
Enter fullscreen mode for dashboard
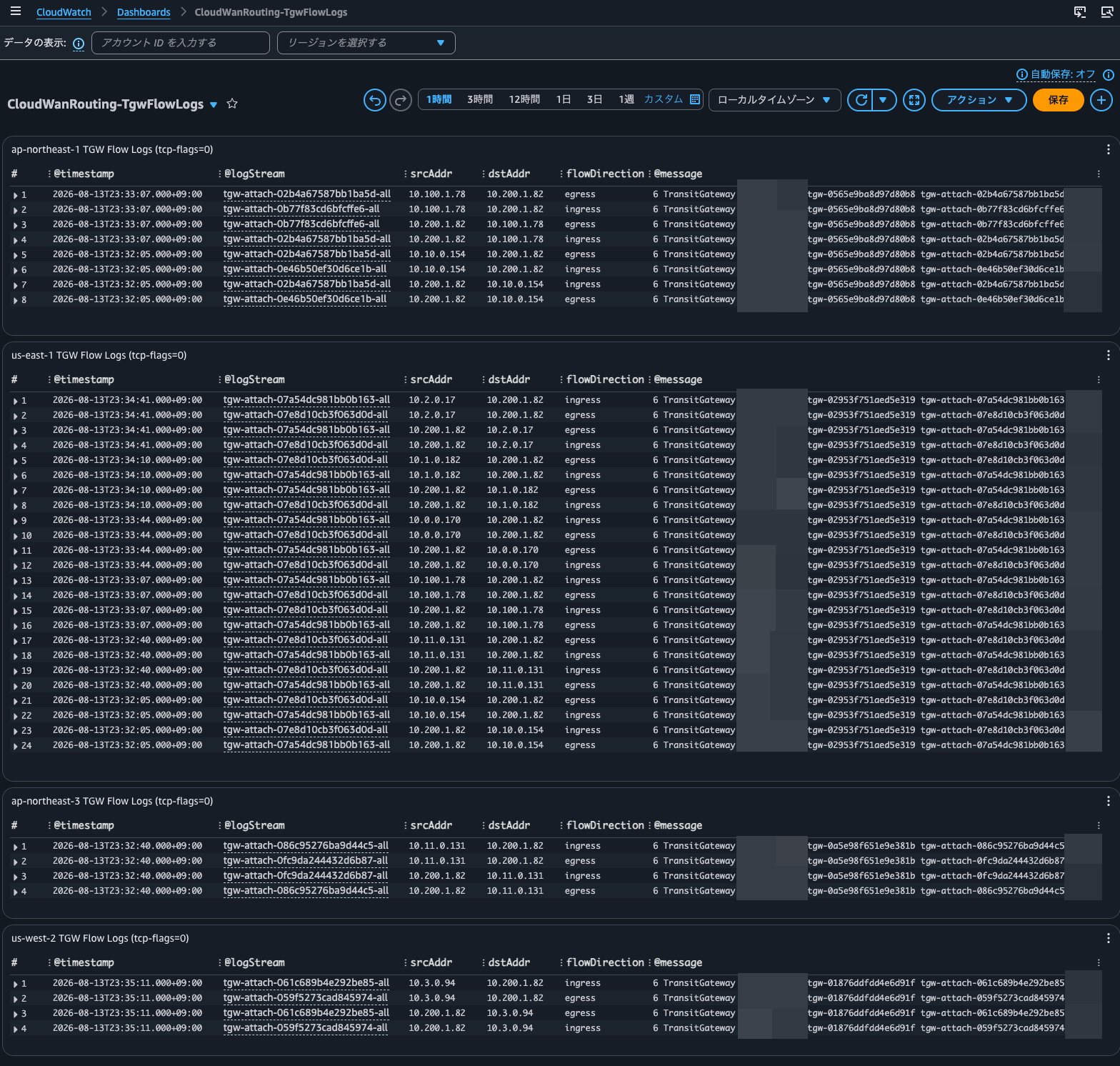pos(914,100)
